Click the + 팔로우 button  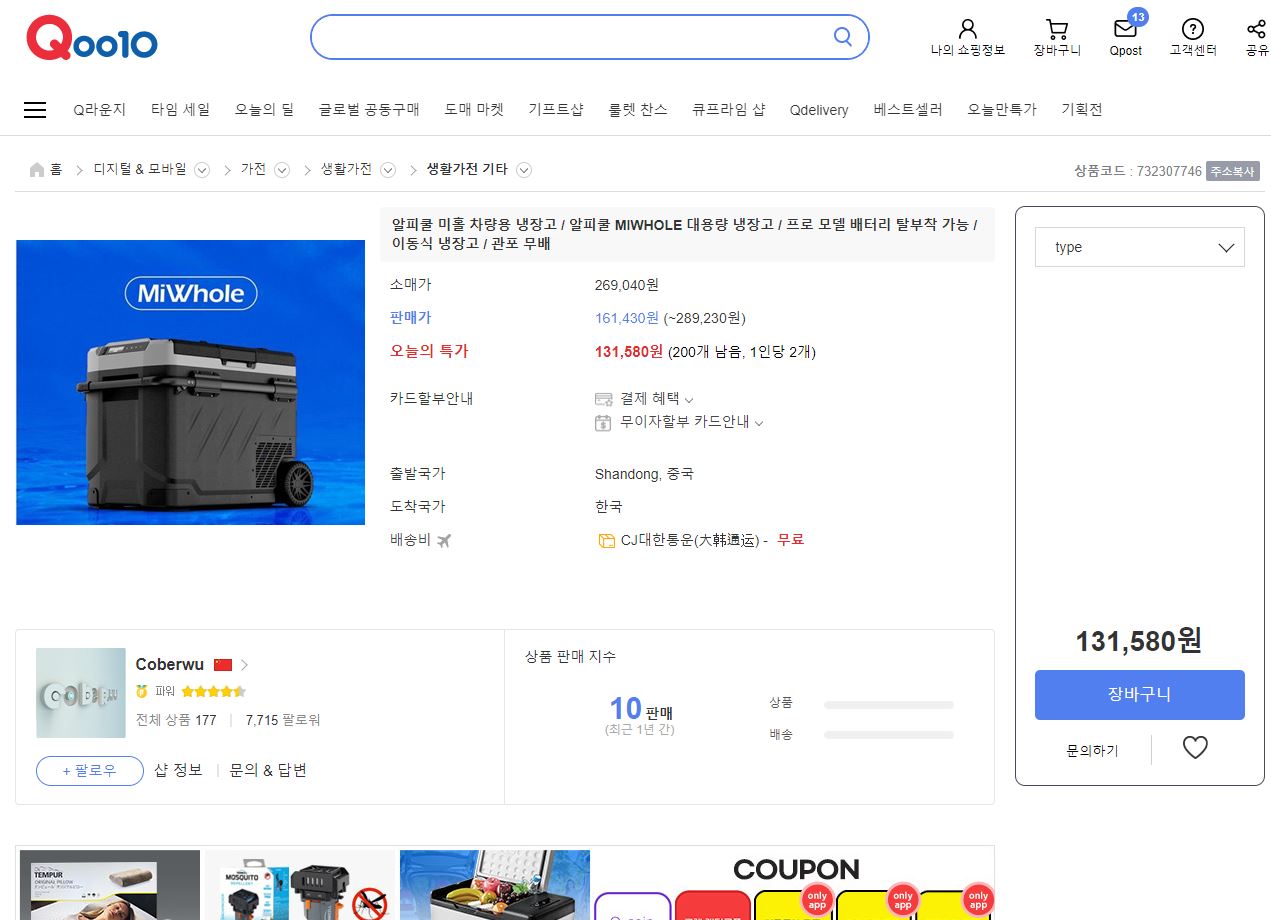pos(90,771)
